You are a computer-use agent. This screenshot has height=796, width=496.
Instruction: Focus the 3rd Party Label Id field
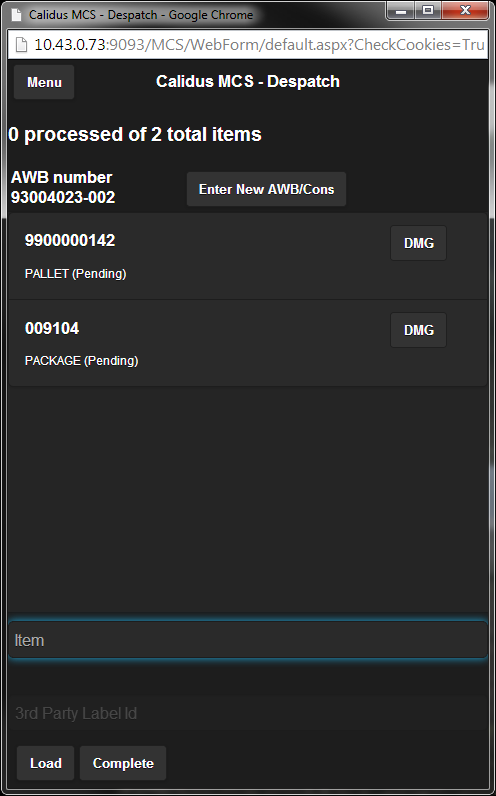click(x=248, y=713)
